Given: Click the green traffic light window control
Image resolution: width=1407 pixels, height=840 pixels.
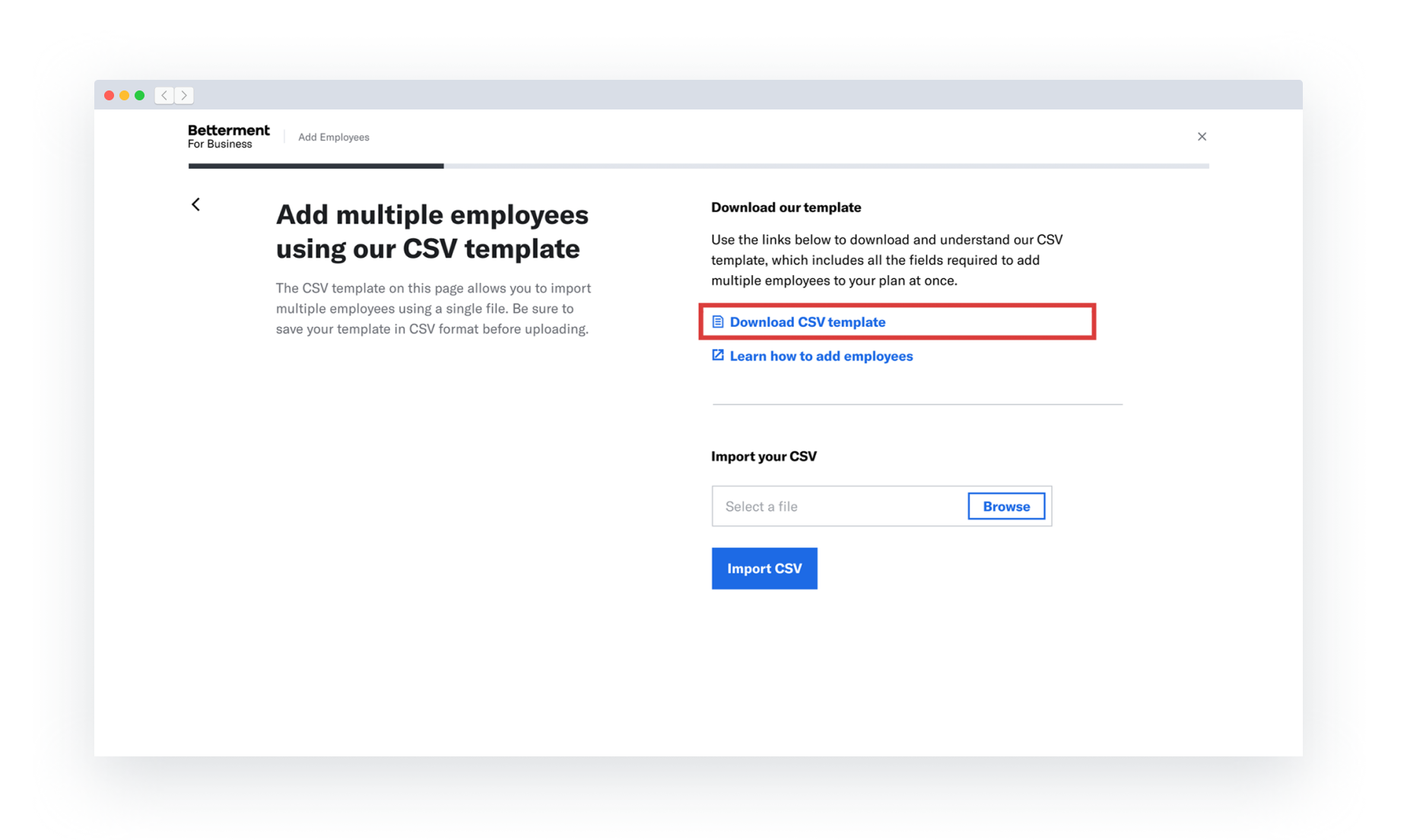Looking at the screenshot, I should (140, 95).
